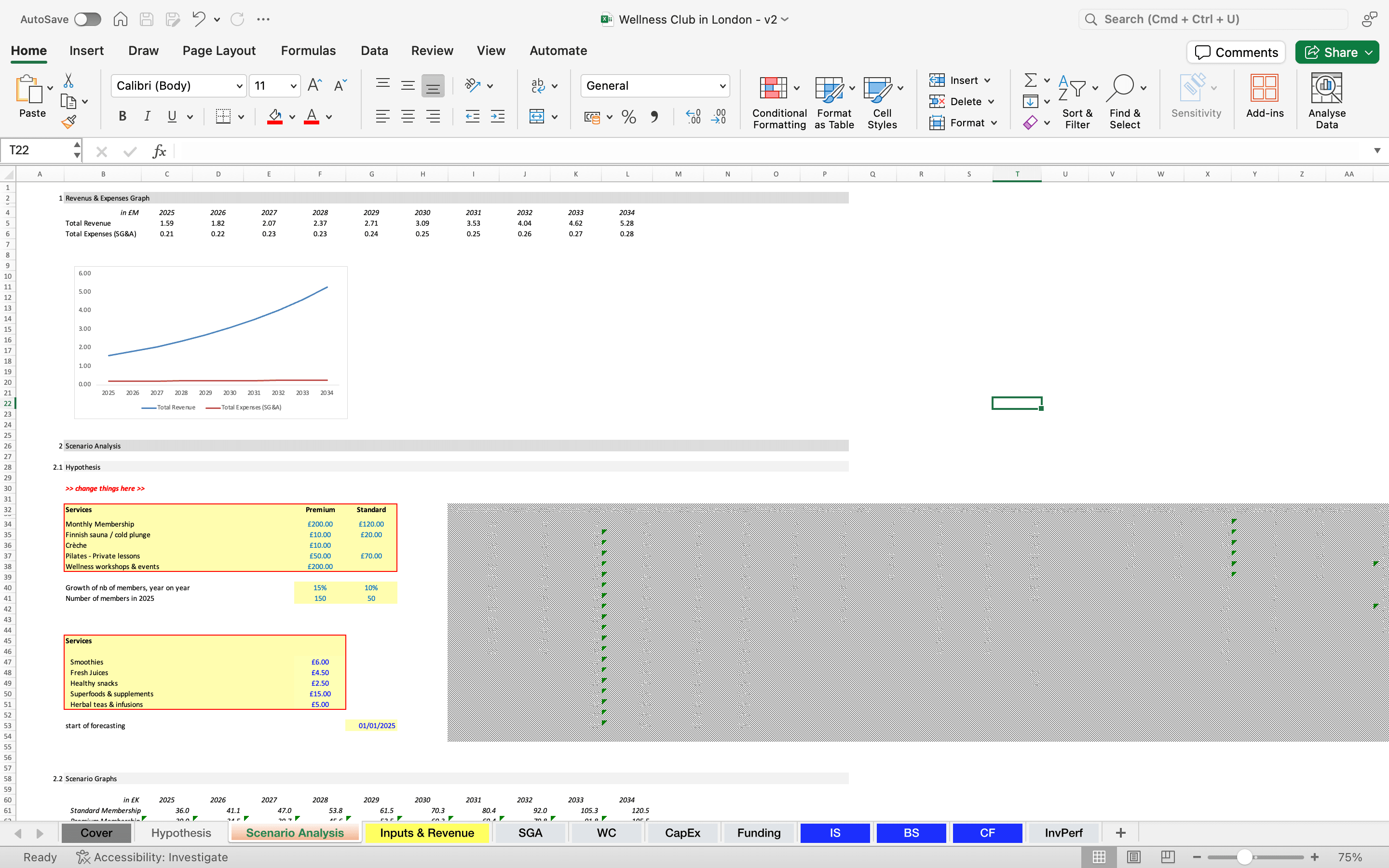The height and width of the screenshot is (868, 1389).
Task: Click the Undo arrow icon
Action: pos(199,19)
